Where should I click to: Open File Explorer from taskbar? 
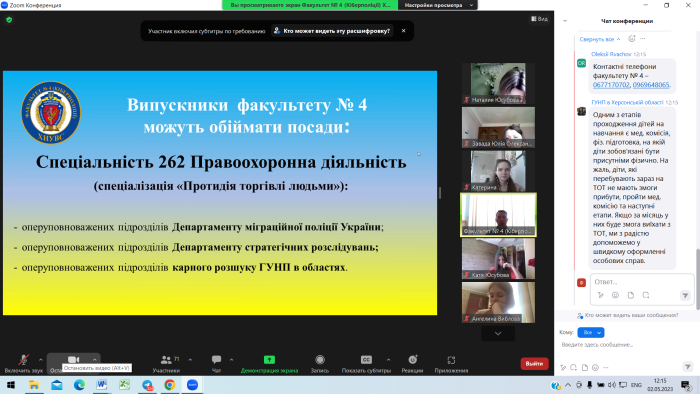(x=34, y=385)
